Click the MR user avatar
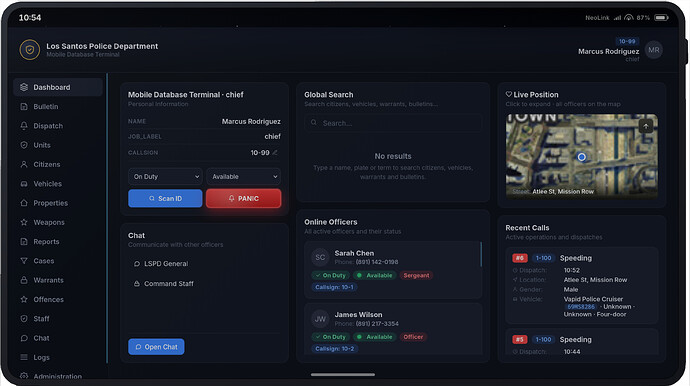This screenshot has width=690, height=386. click(x=653, y=50)
